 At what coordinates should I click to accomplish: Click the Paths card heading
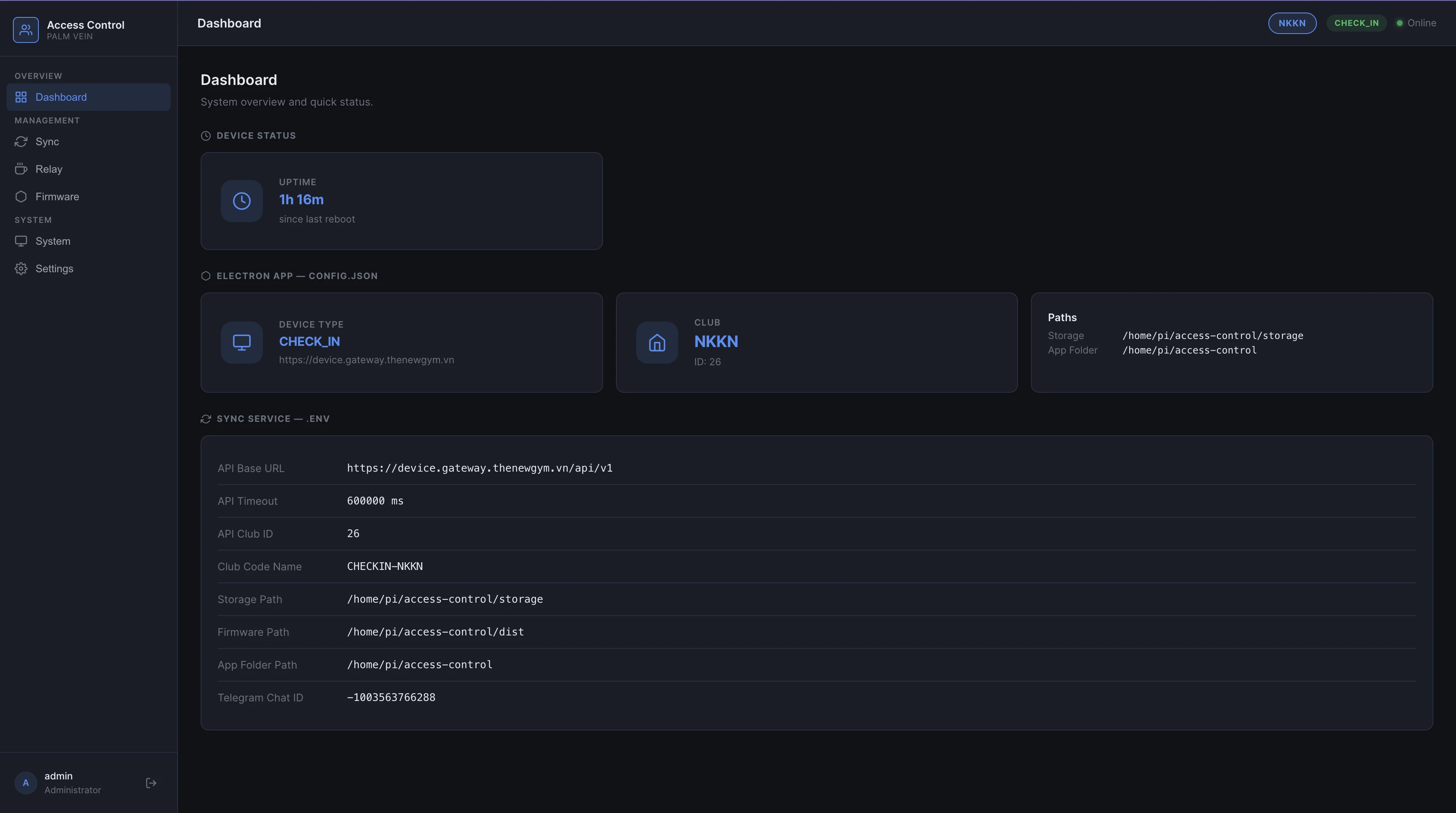pyautogui.click(x=1062, y=317)
